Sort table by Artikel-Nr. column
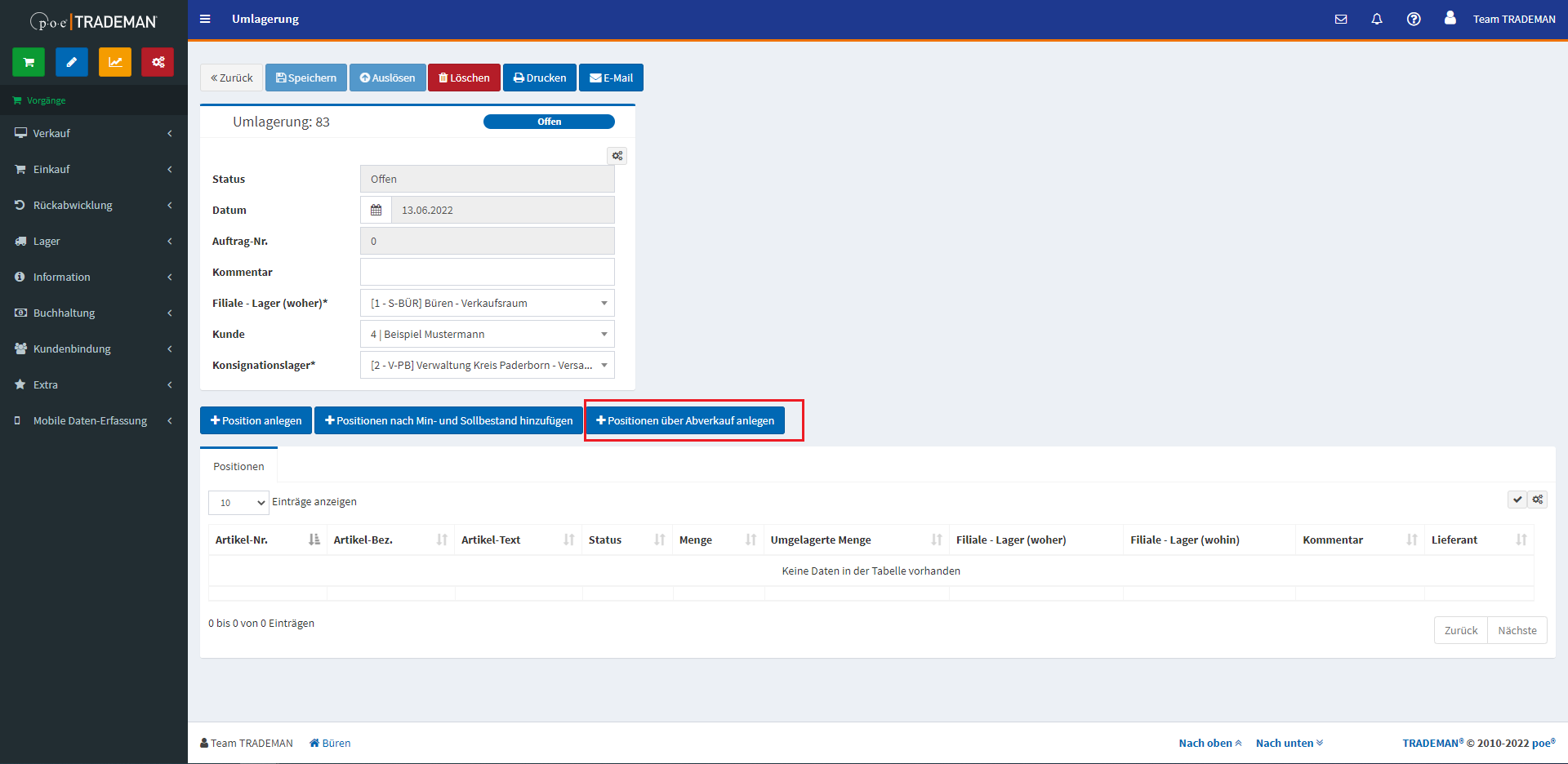The width and height of the screenshot is (1568, 764). (267, 540)
